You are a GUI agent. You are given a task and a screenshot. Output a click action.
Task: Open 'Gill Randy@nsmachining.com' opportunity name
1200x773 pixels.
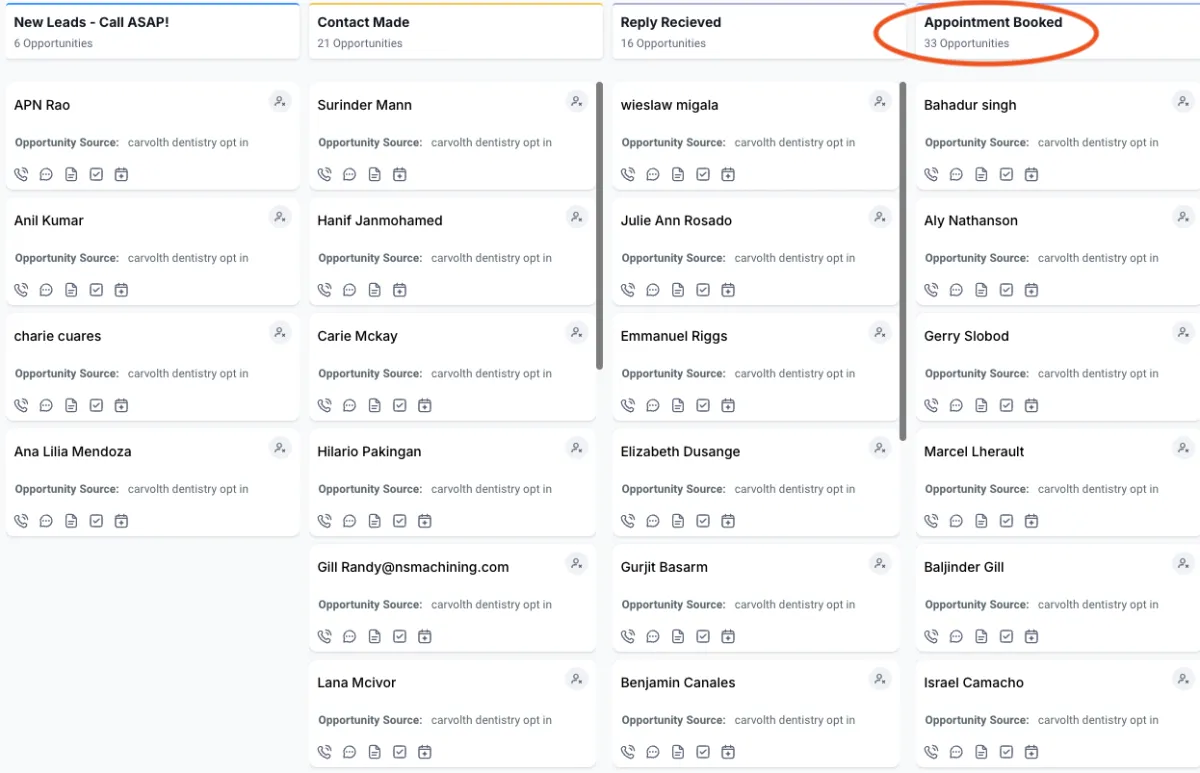pyautogui.click(x=414, y=567)
